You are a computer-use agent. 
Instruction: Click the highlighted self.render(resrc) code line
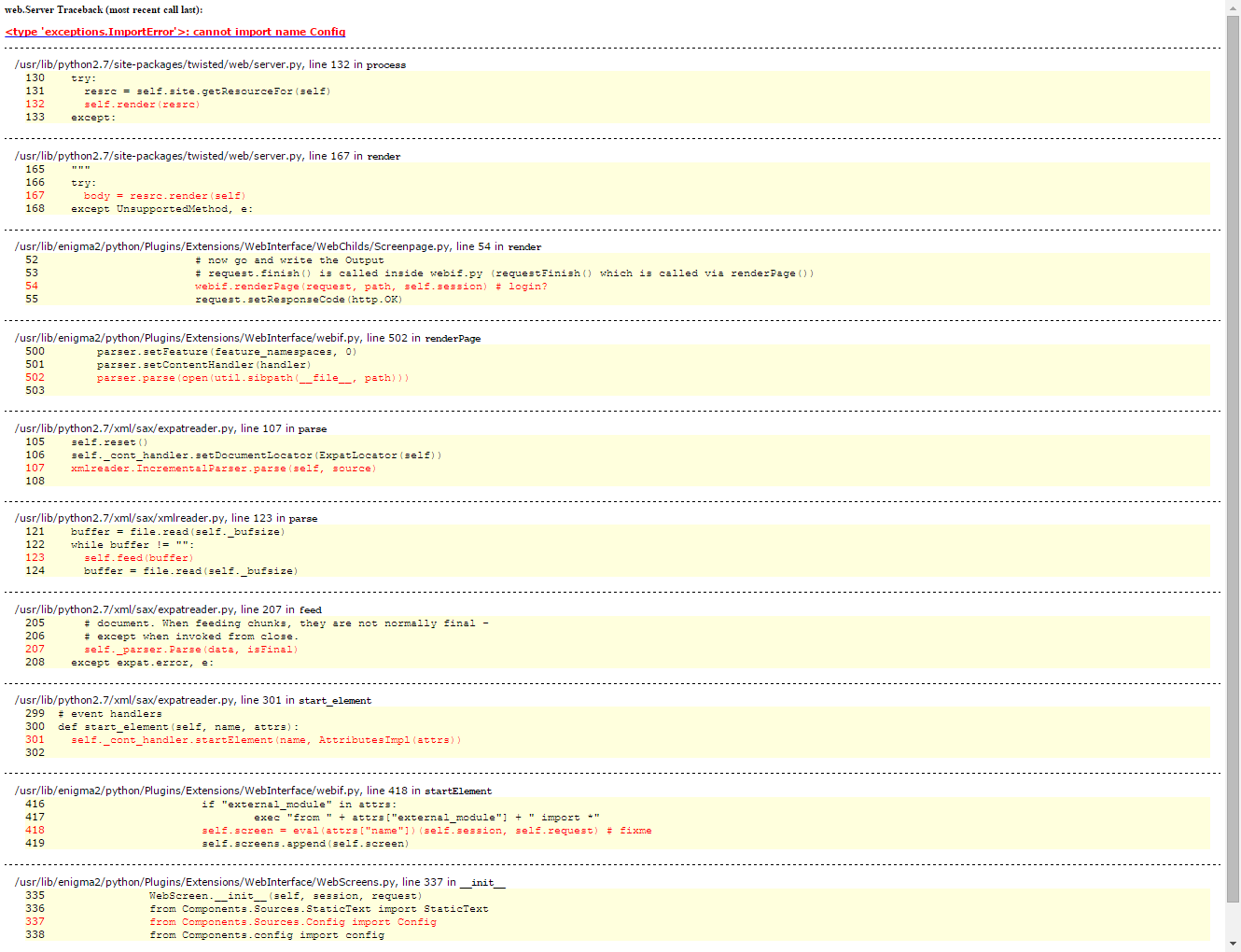click(142, 105)
